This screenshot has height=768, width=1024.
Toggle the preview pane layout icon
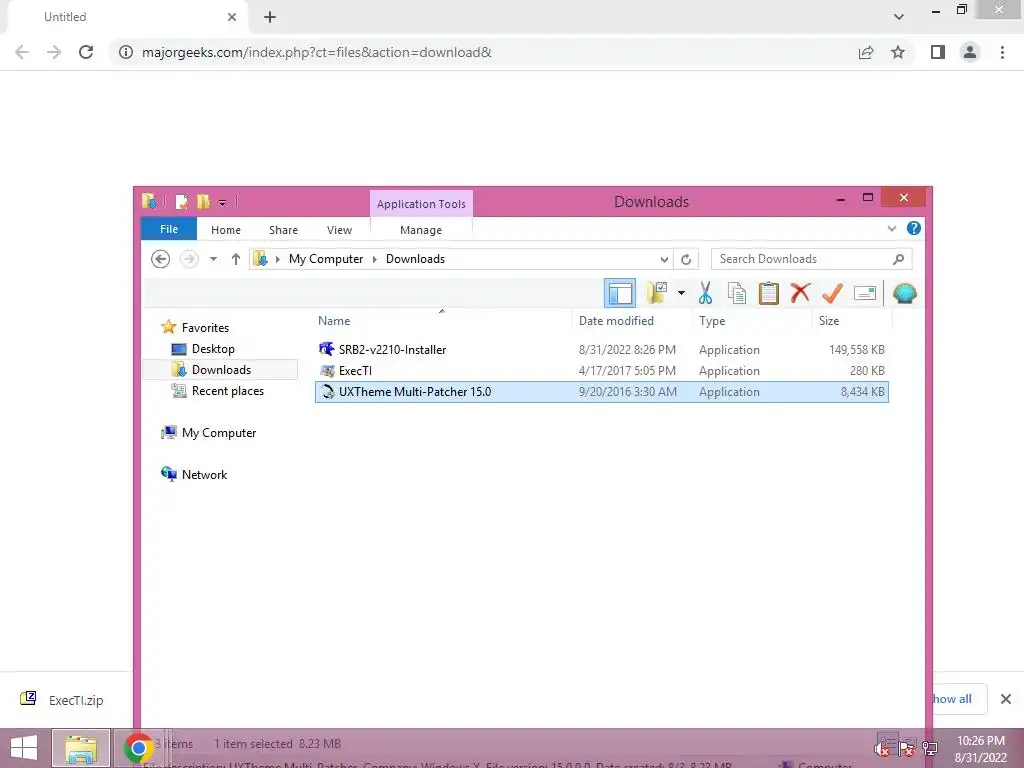click(619, 293)
